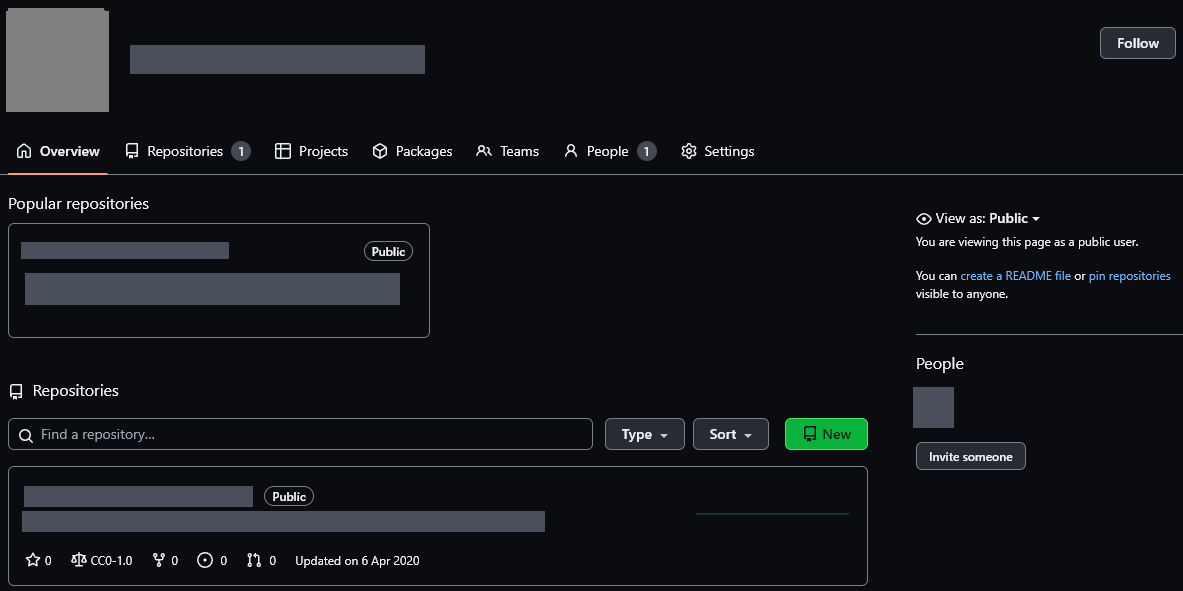Click the Packages cube icon
The image size is (1183, 591).
[x=380, y=151]
